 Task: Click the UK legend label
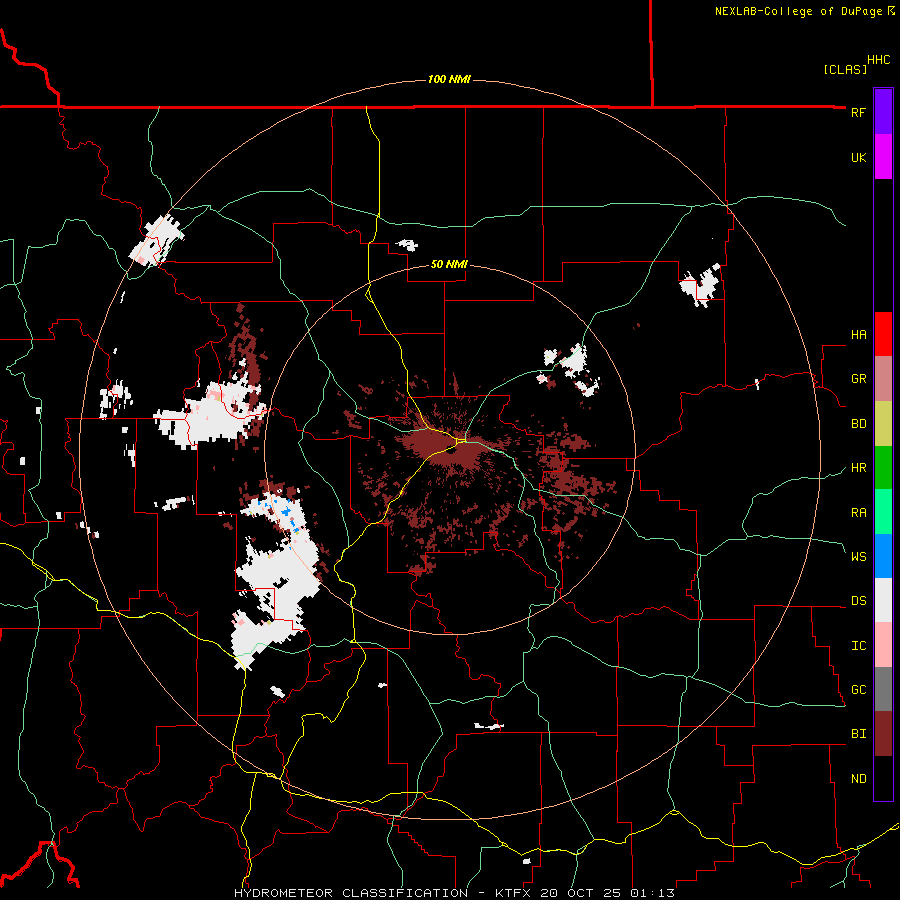(x=858, y=157)
